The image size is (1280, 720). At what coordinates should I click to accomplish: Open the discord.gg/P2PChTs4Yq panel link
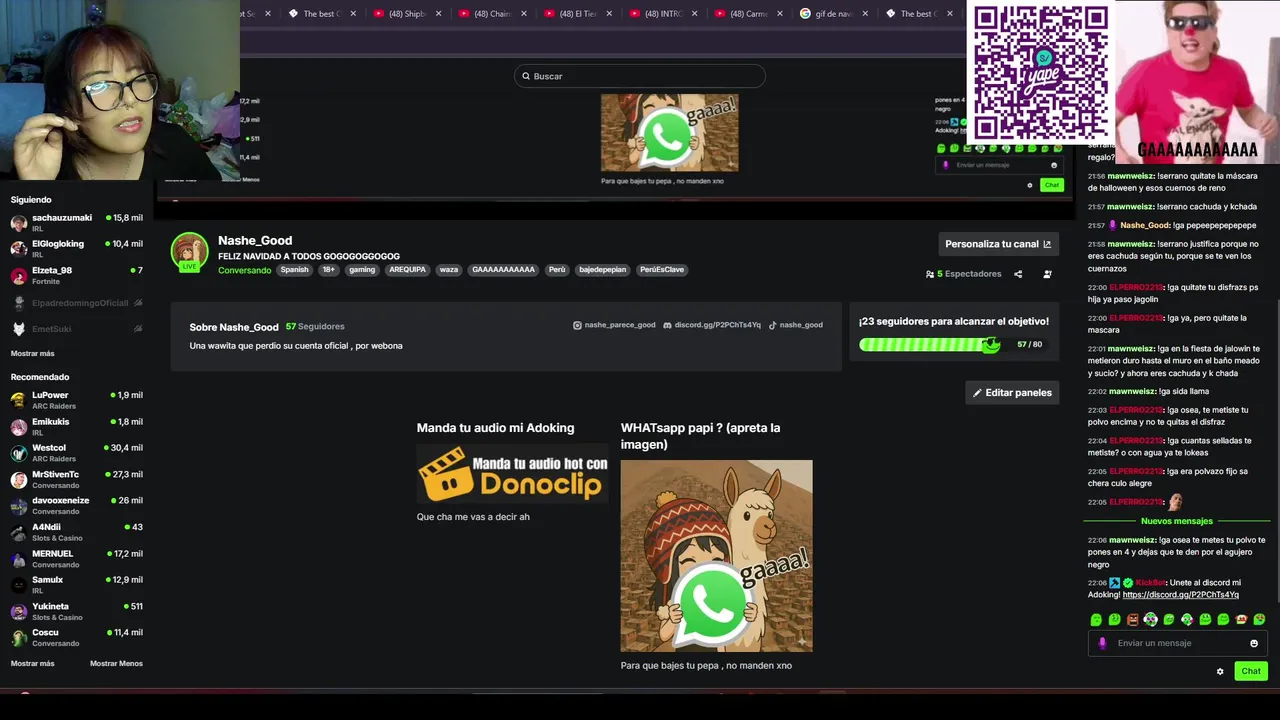coord(712,325)
